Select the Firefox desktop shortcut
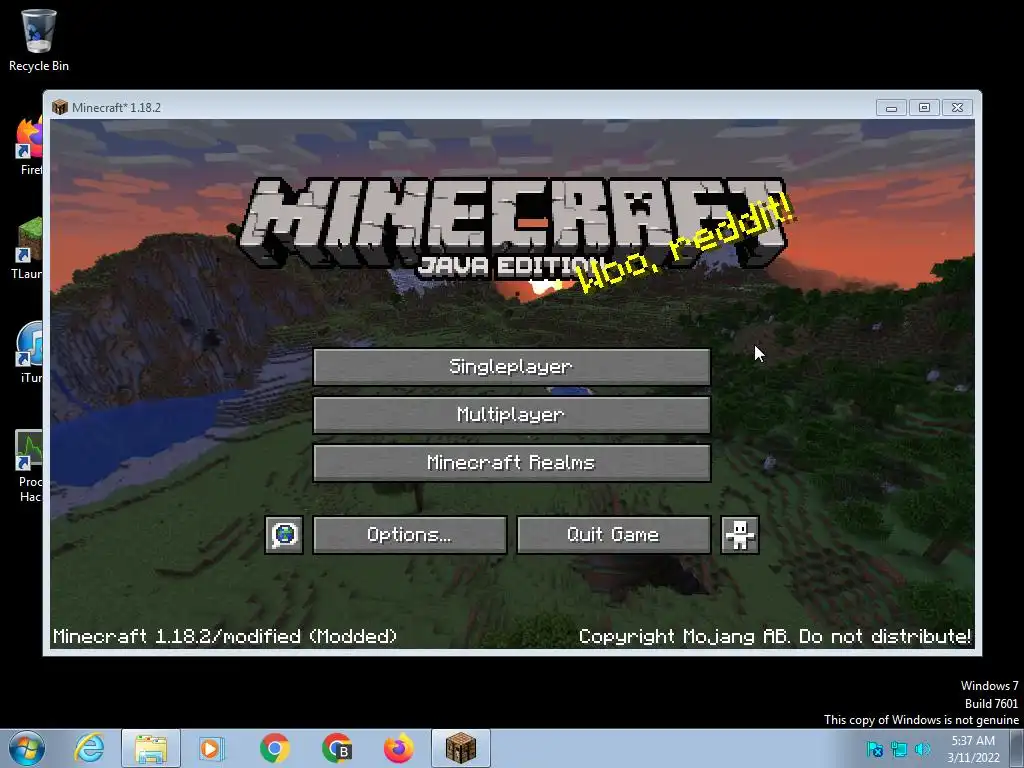This screenshot has width=1024, height=768. [x=29, y=146]
